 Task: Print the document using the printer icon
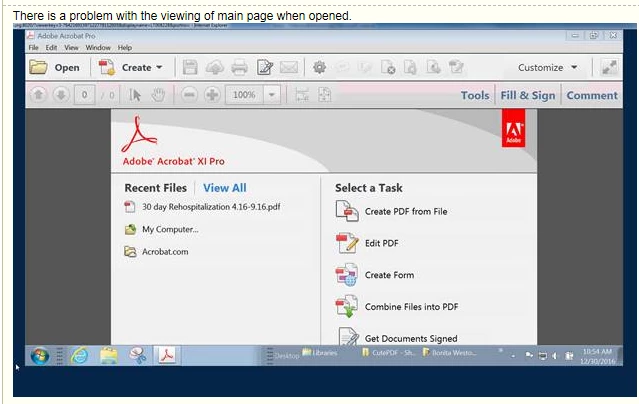point(239,67)
